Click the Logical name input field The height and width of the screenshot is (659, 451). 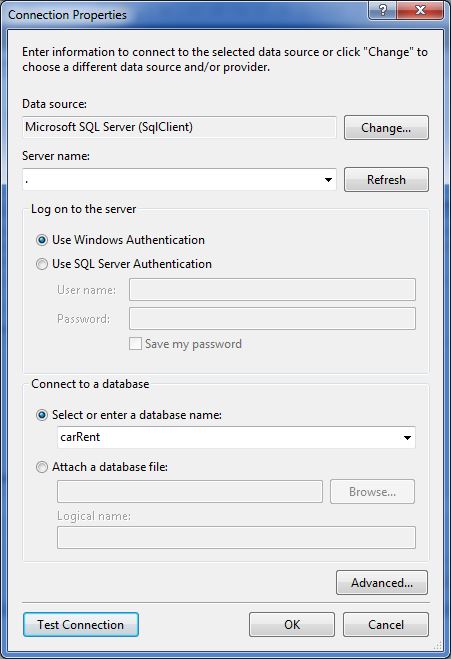click(x=236, y=538)
